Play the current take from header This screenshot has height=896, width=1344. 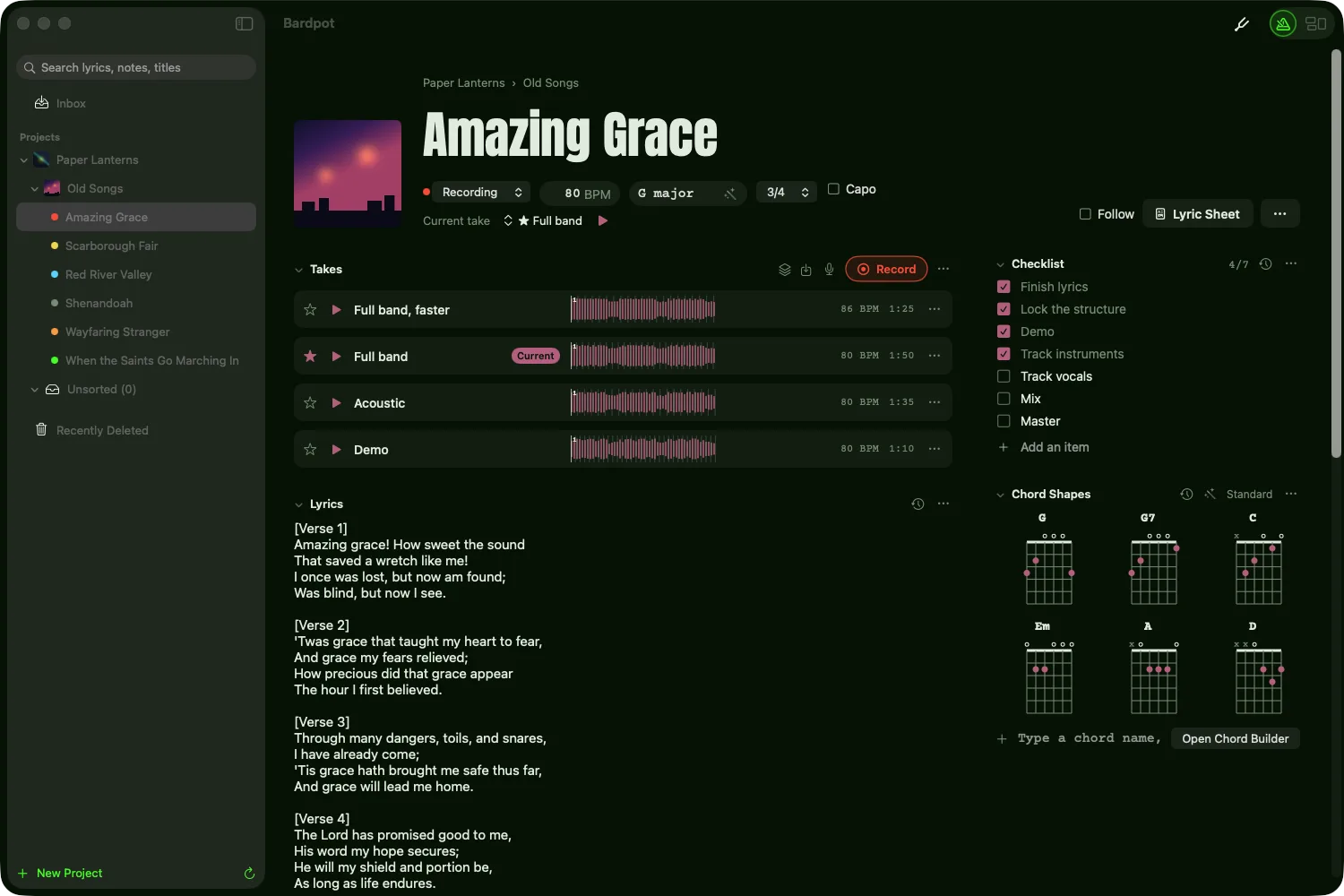(x=603, y=220)
